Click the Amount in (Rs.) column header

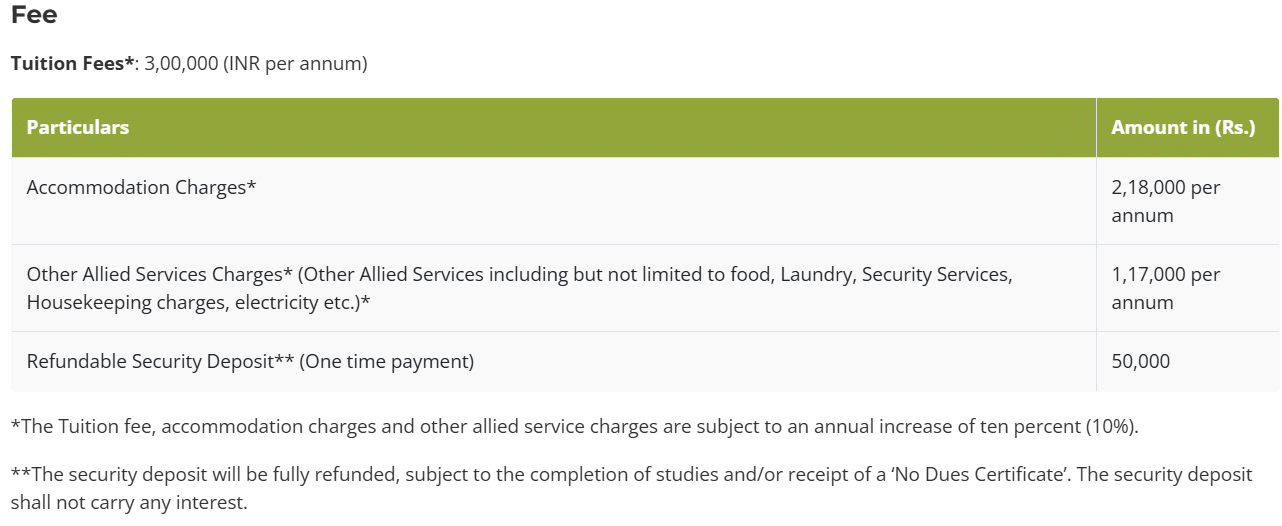click(1183, 128)
